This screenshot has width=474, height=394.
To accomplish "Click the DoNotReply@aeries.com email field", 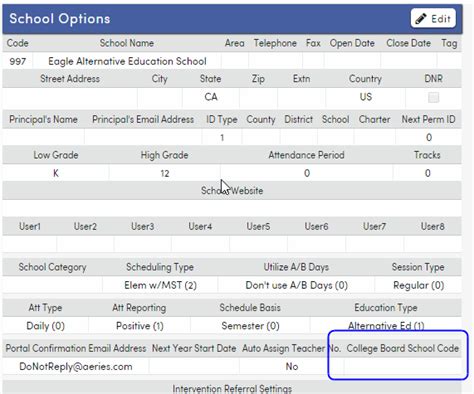I will (x=76, y=367).
